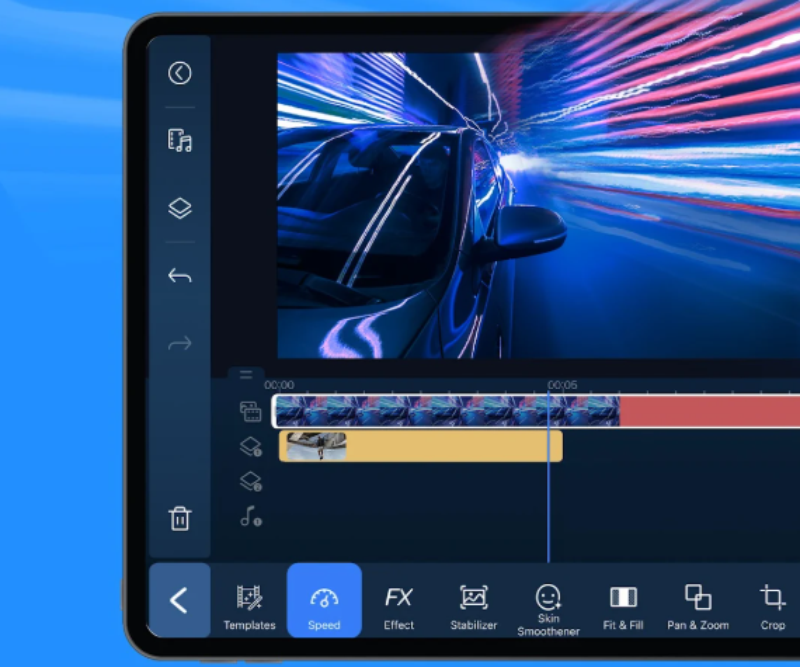The width and height of the screenshot is (800, 667).
Task: Open the FX Effect tool
Action: coord(399,607)
